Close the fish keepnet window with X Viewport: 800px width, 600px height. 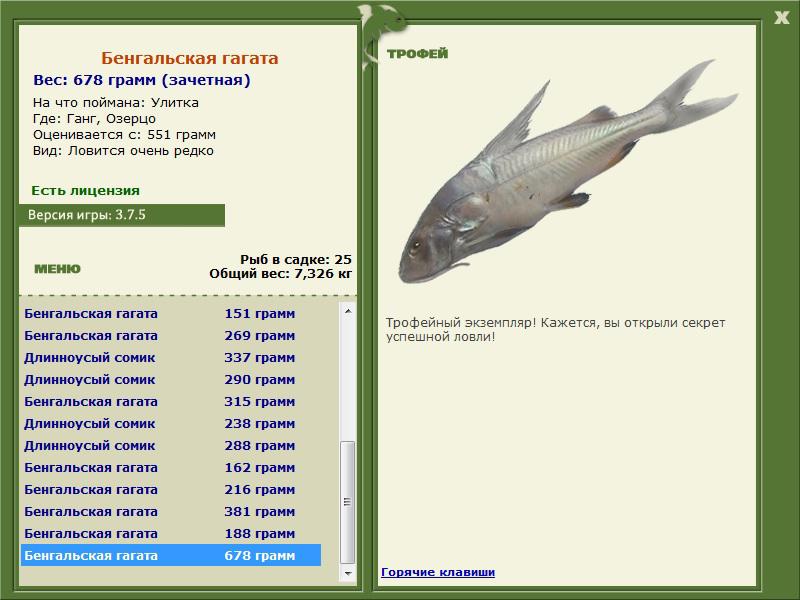(781, 18)
